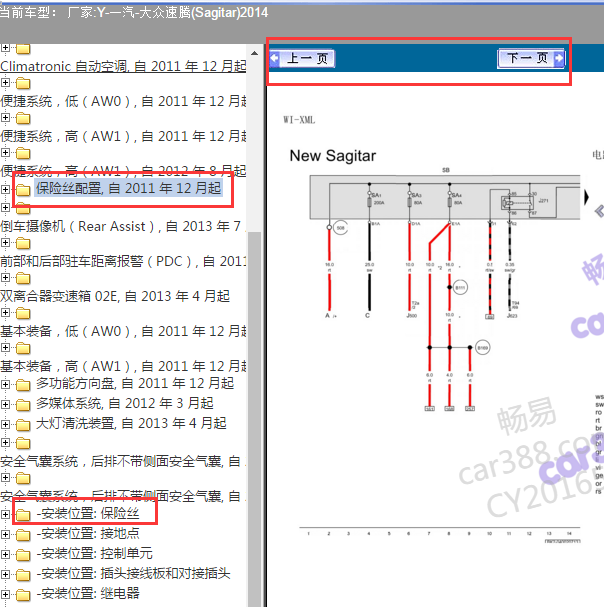
Task: Click the black right arrow beside wiring diagram
Action: (x=587, y=197)
